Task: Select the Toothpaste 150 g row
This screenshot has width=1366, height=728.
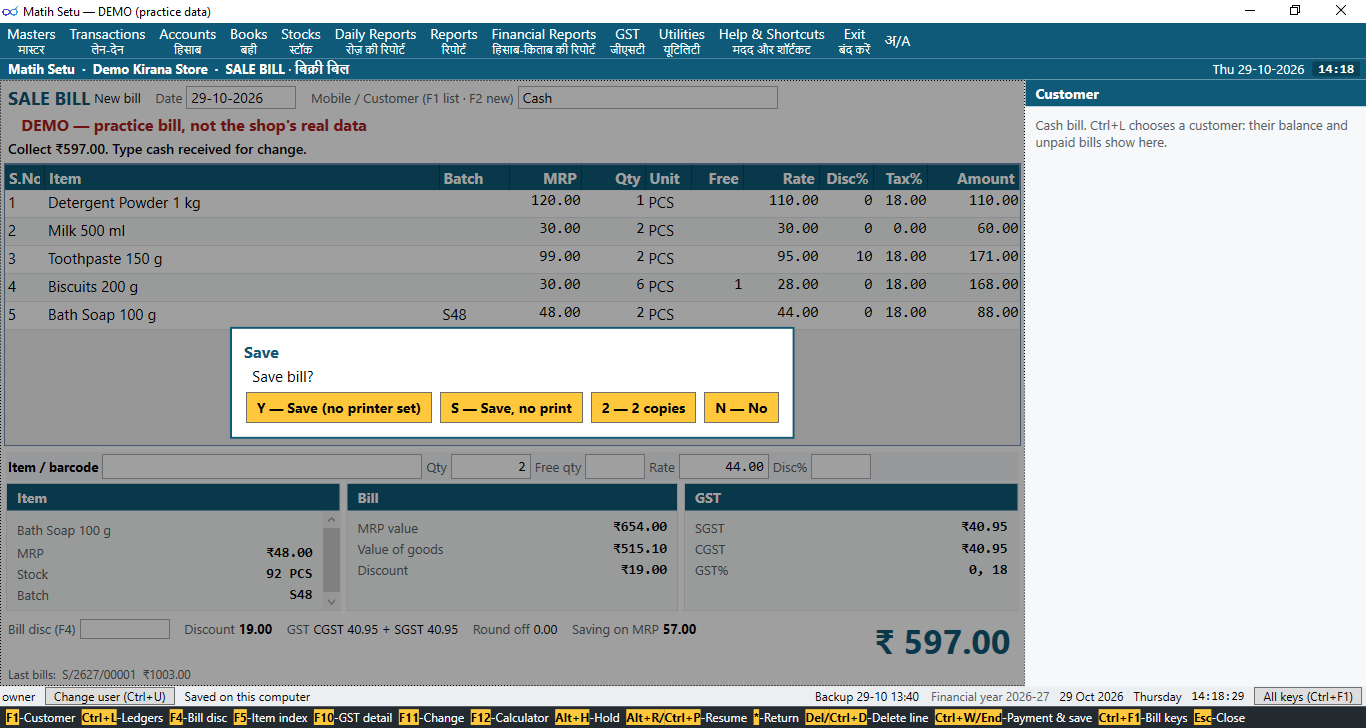Action: 512,259
